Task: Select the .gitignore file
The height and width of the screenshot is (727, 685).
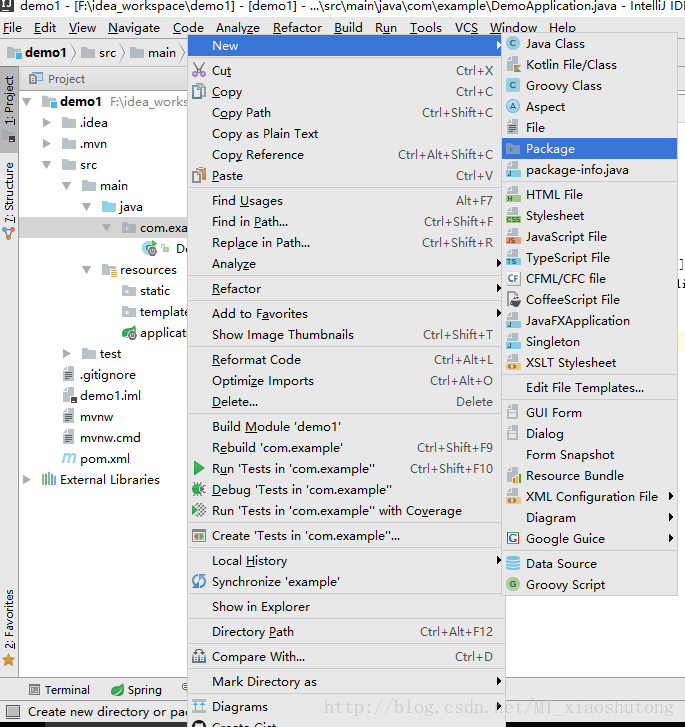Action: [x=99, y=374]
